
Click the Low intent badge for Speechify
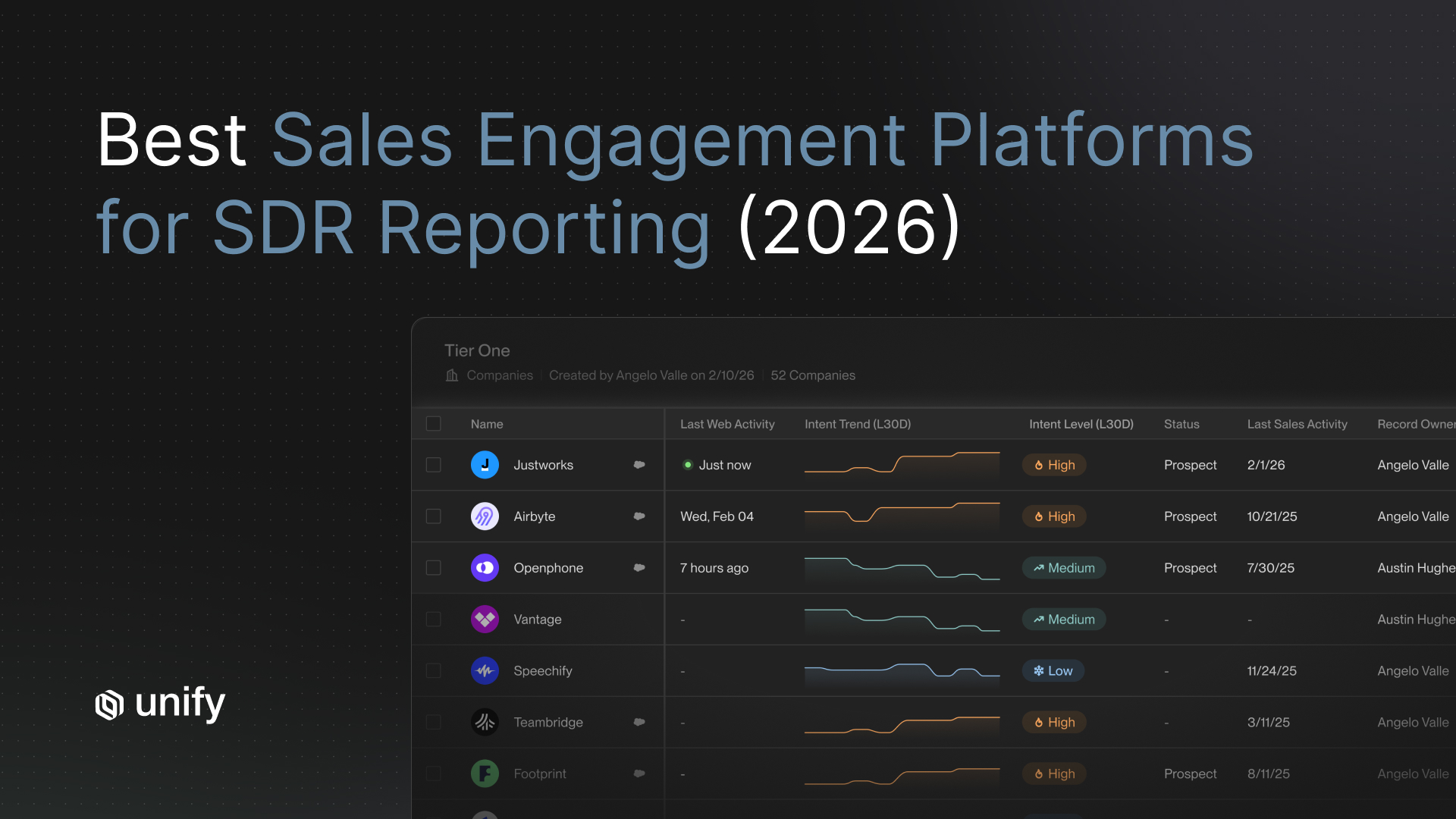click(1053, 671)
